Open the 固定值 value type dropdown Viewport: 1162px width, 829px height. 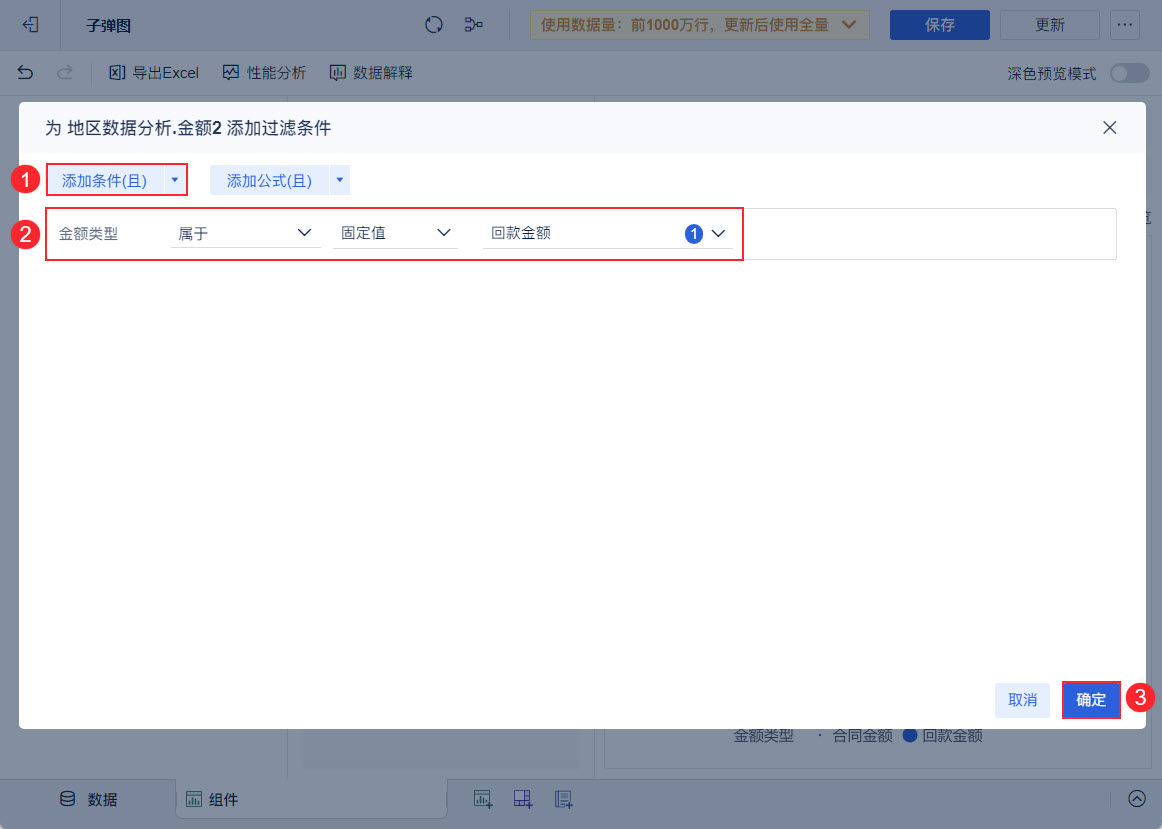396,233
